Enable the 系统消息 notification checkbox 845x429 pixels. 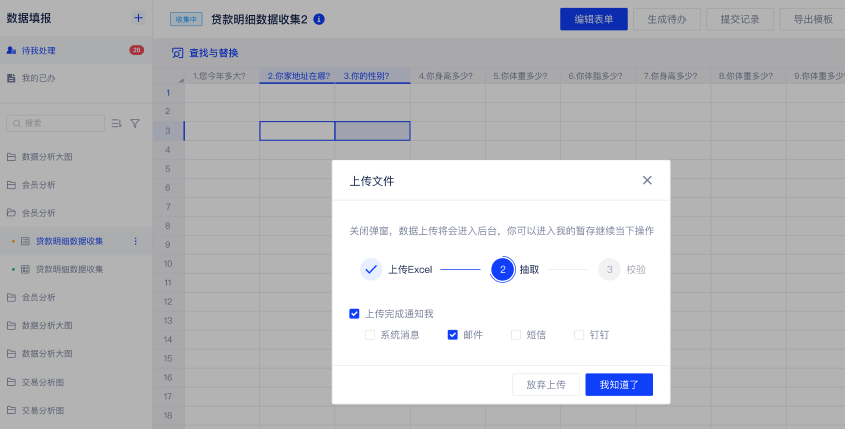(370, 335)
